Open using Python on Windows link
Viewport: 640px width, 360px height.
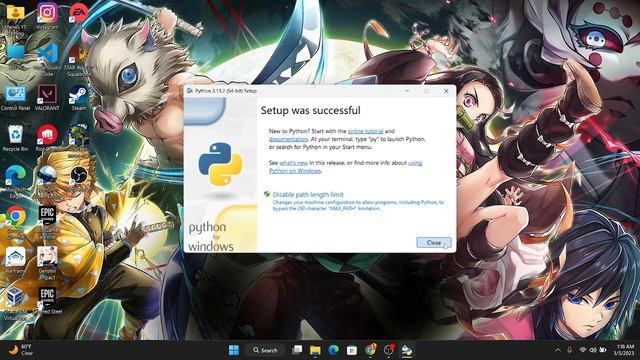(345, 167)
